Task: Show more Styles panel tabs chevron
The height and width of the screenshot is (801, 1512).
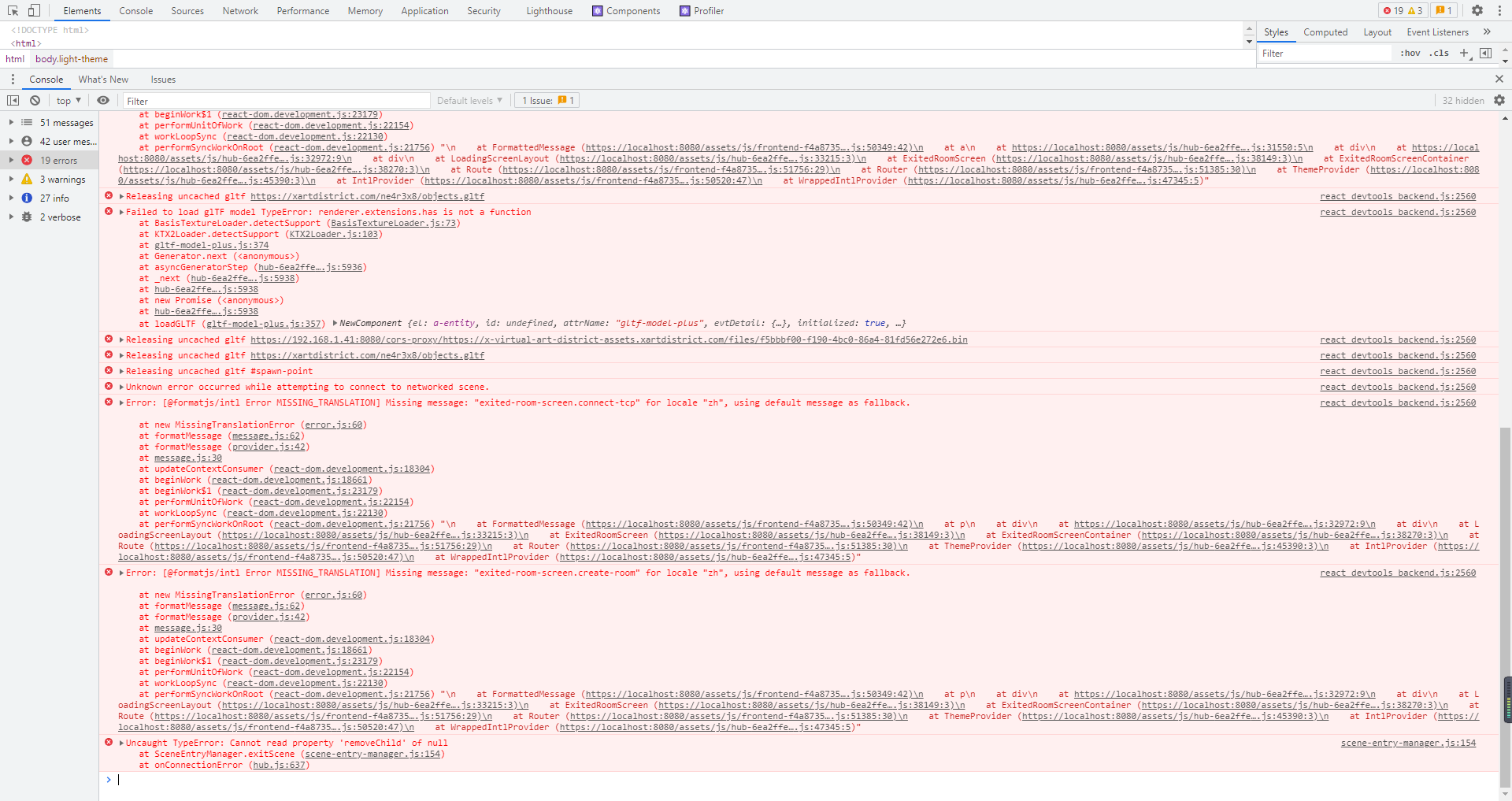Action: pyautogui.click(x=1487, y=32)
